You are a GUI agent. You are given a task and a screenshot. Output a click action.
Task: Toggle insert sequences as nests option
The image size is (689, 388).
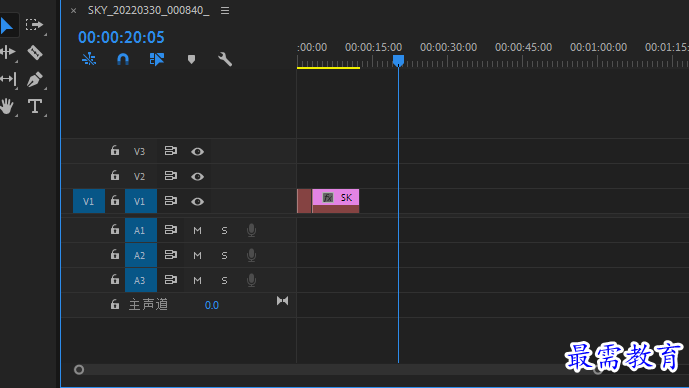[89, 59]
